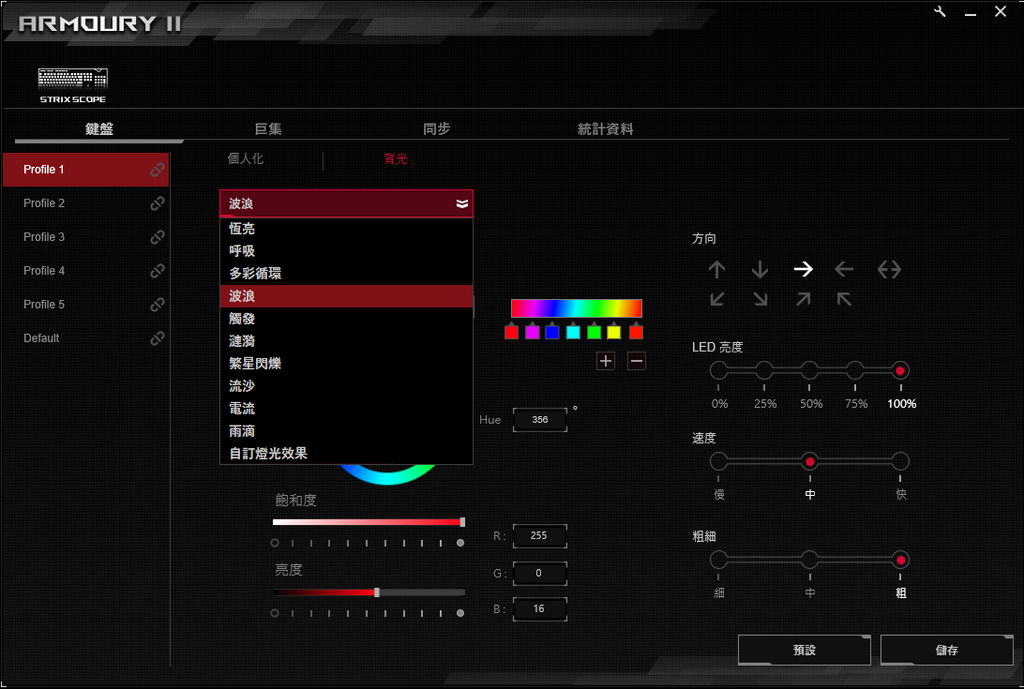
Task: Remove a color stop with the minus button
Action: point(636,361)
